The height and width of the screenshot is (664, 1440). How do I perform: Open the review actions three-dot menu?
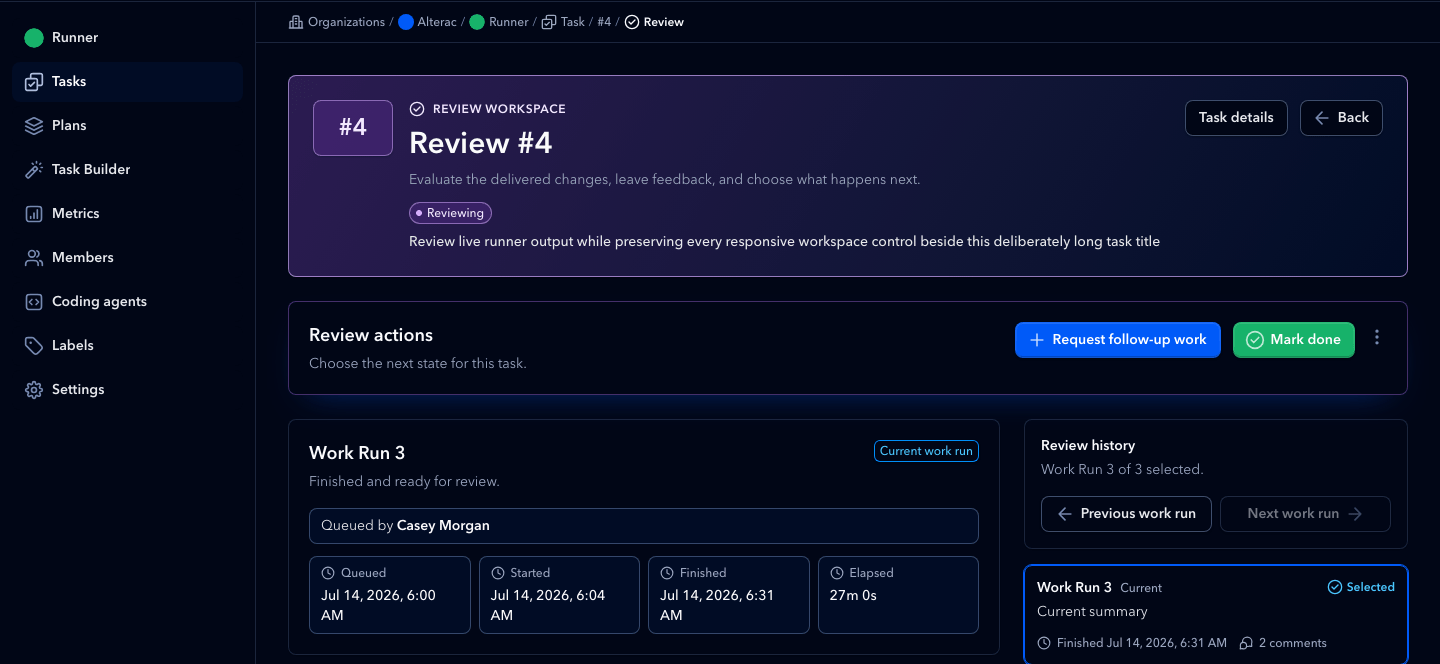(x=1377, y=338)
